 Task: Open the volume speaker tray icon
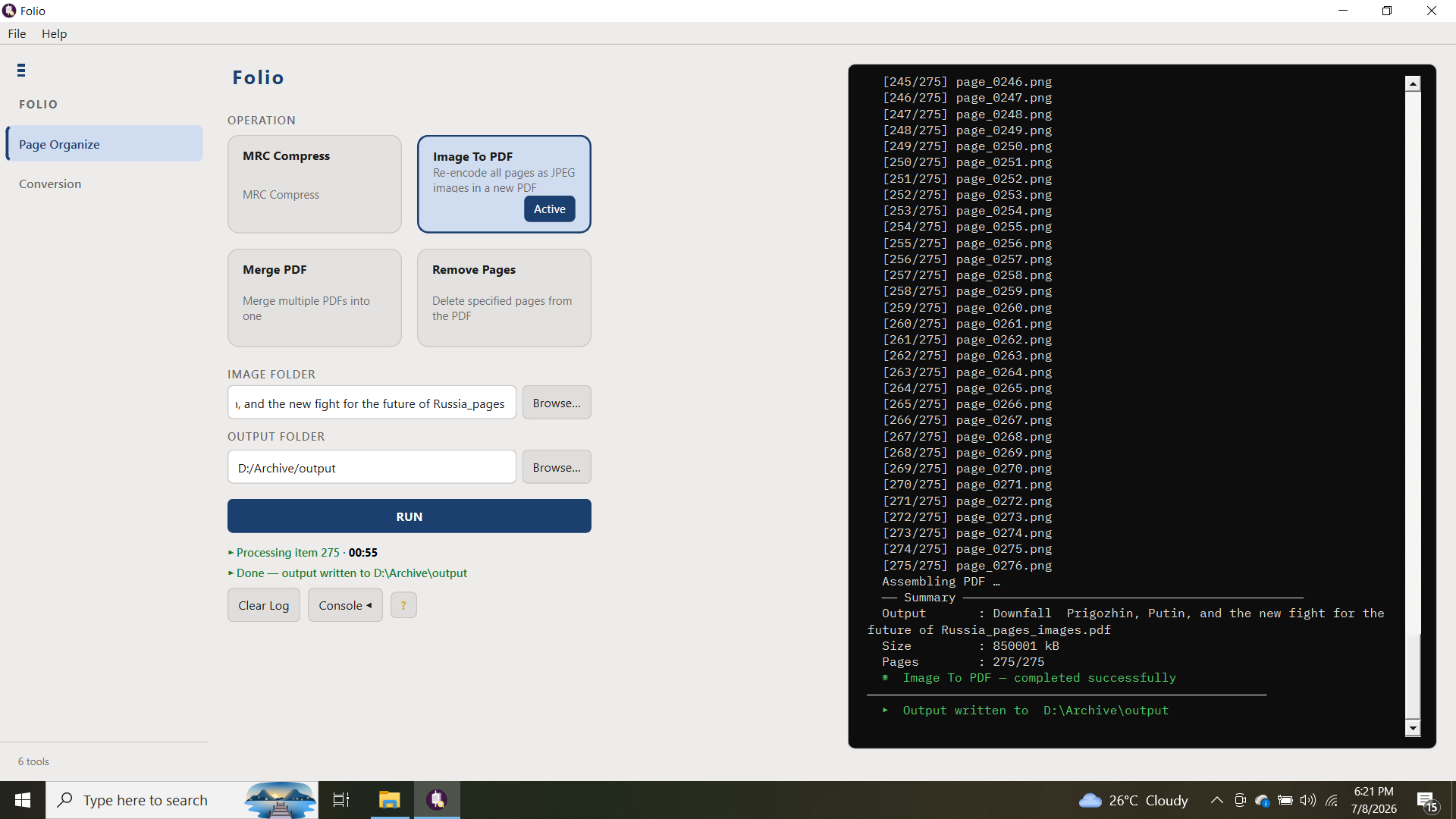pyautogui.click(x=1308, y=801)
